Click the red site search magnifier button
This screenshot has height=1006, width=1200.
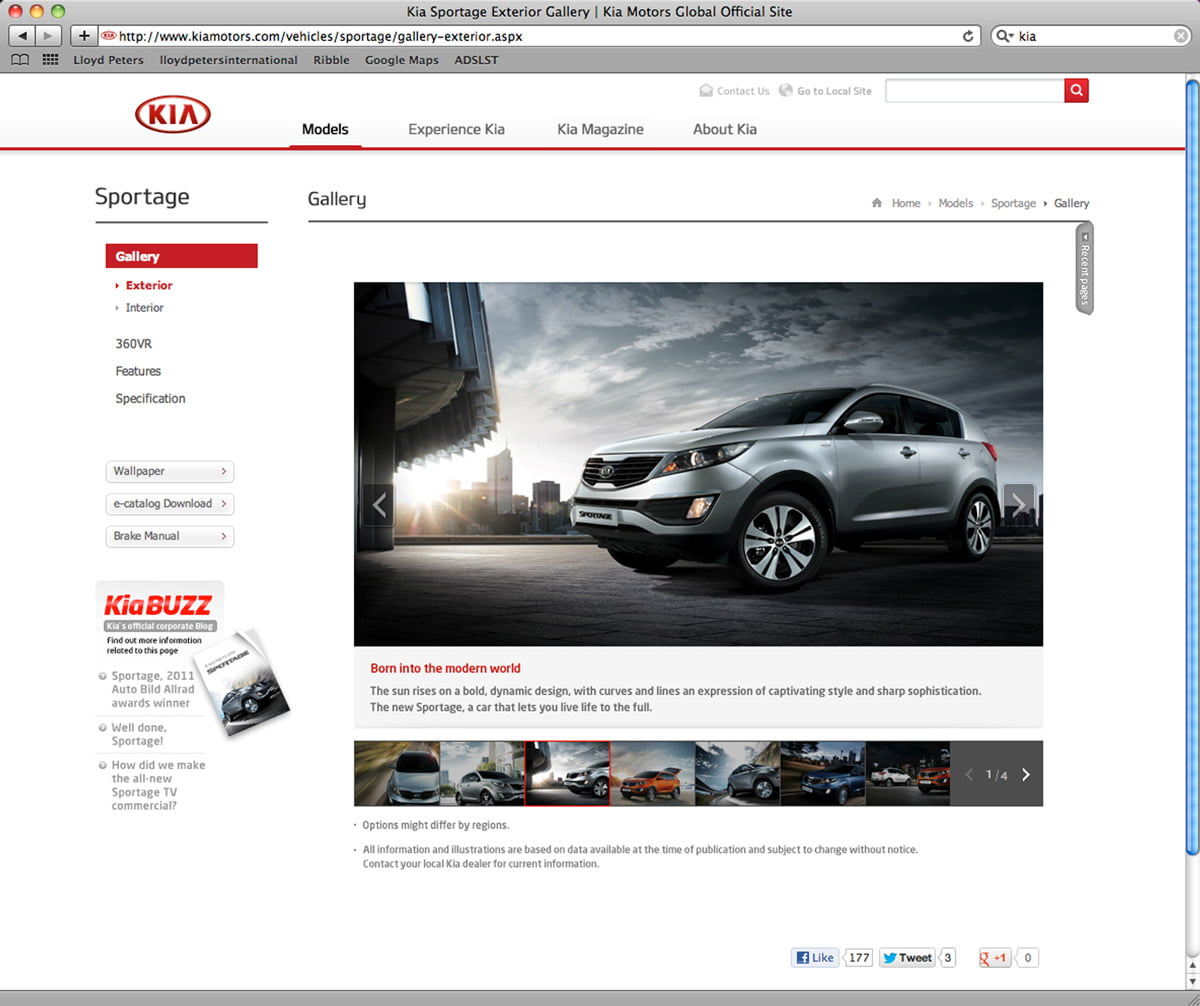coord(1076,91)
